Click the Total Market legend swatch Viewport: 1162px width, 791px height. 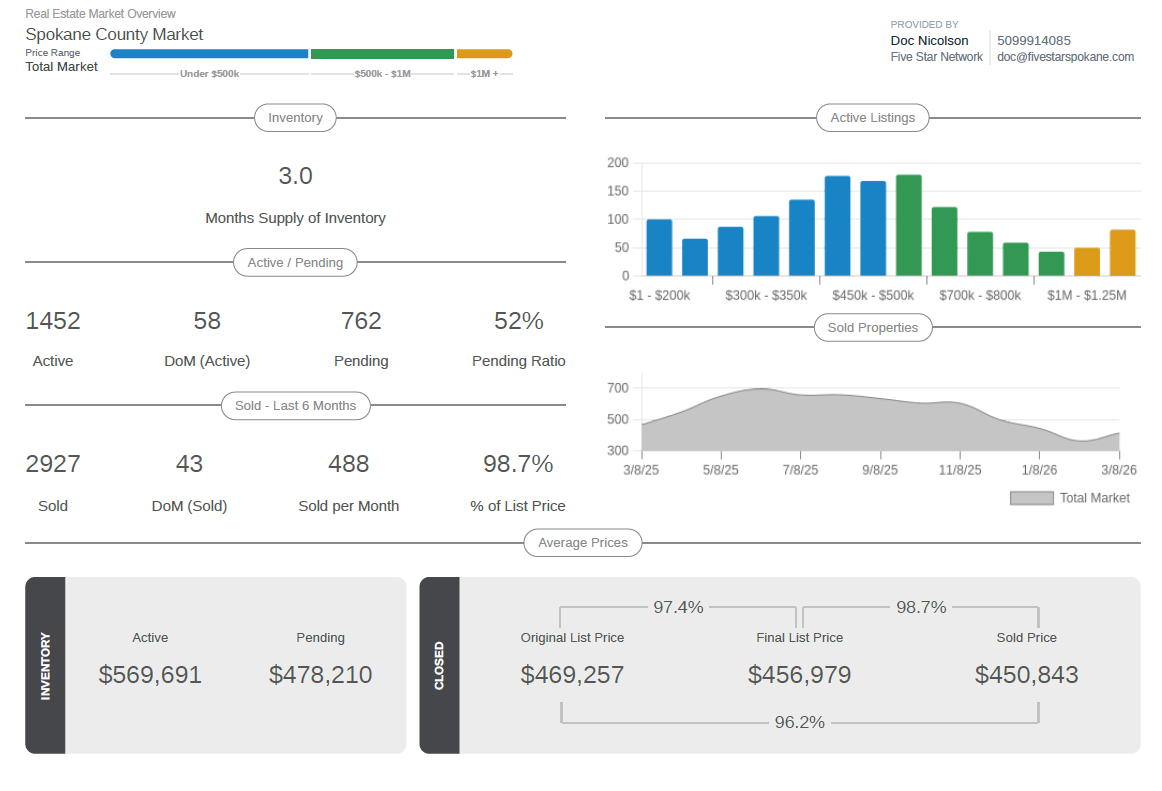pos(1031,498)
